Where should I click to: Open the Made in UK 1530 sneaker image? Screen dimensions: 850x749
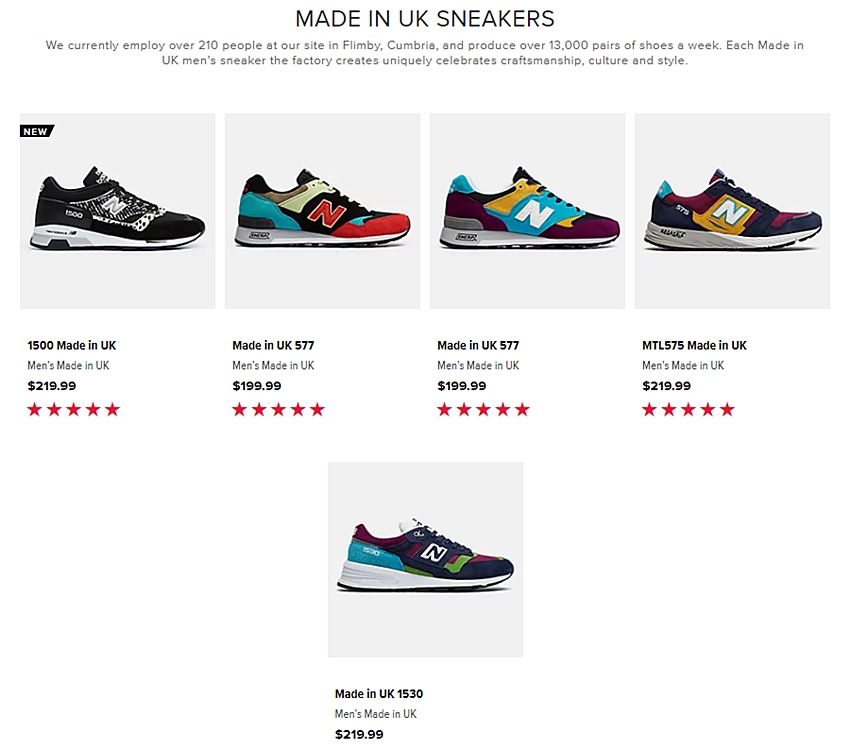coord(425,559)
